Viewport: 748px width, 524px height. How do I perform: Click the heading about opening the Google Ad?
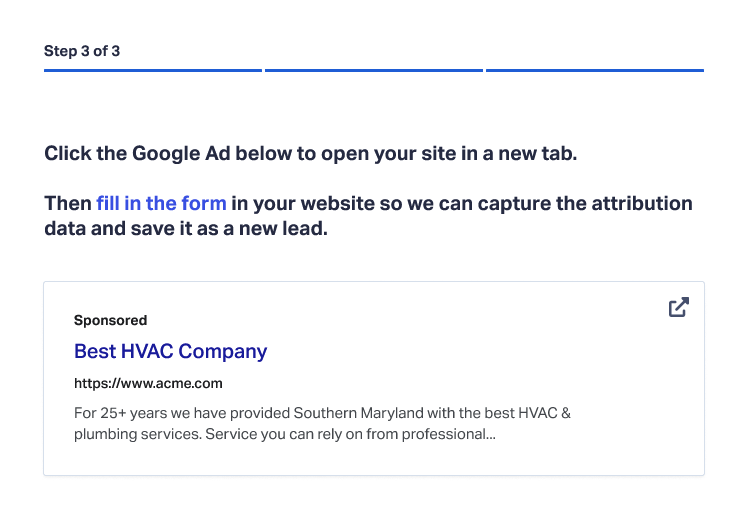(x=311, y=154)
